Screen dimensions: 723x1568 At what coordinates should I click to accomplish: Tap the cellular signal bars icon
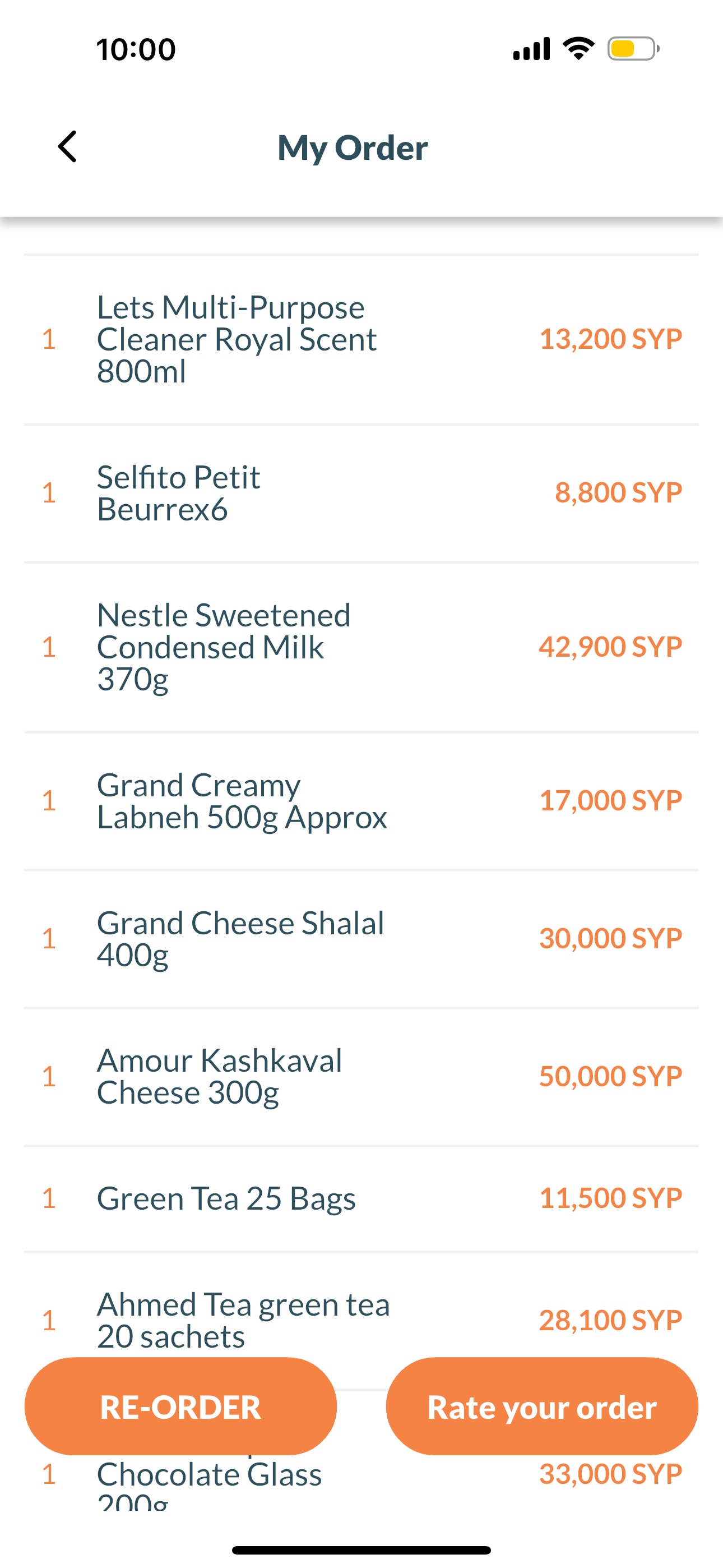tap(531, 49)
